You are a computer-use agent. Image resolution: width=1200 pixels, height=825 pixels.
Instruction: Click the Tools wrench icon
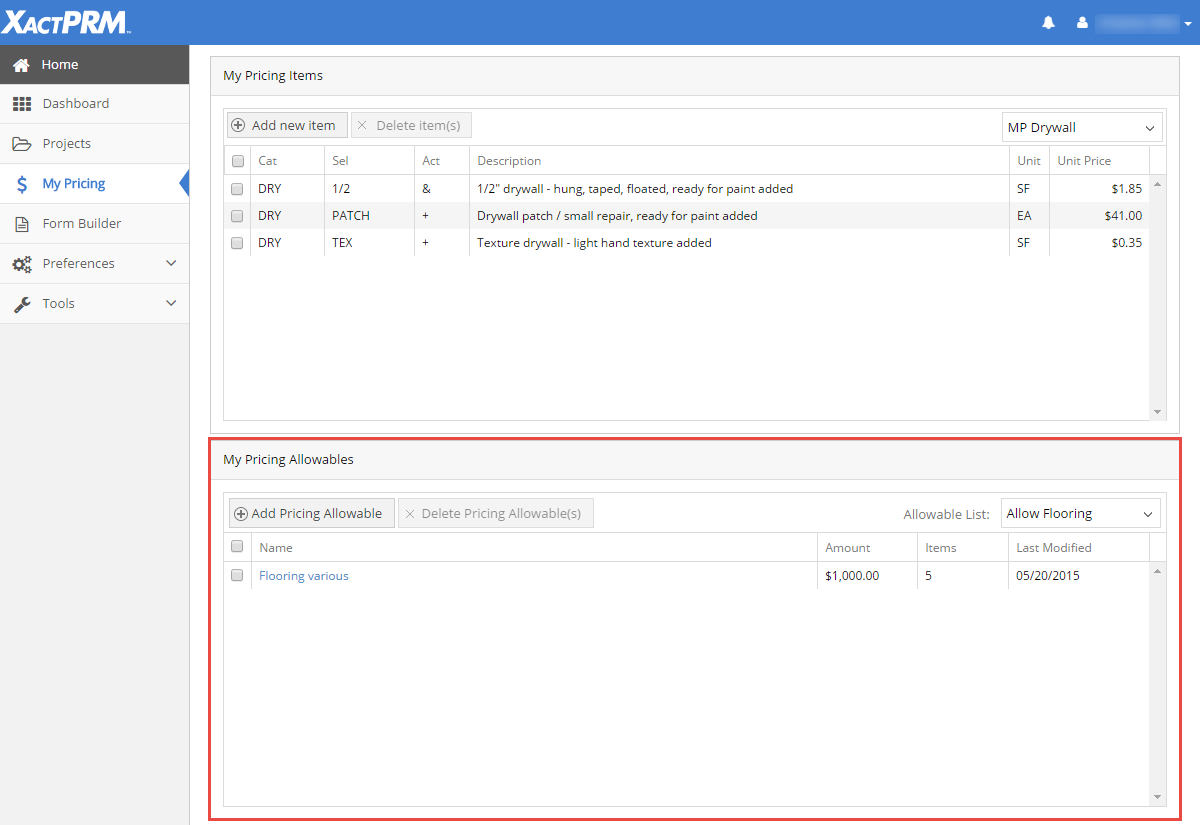point(21,304)
